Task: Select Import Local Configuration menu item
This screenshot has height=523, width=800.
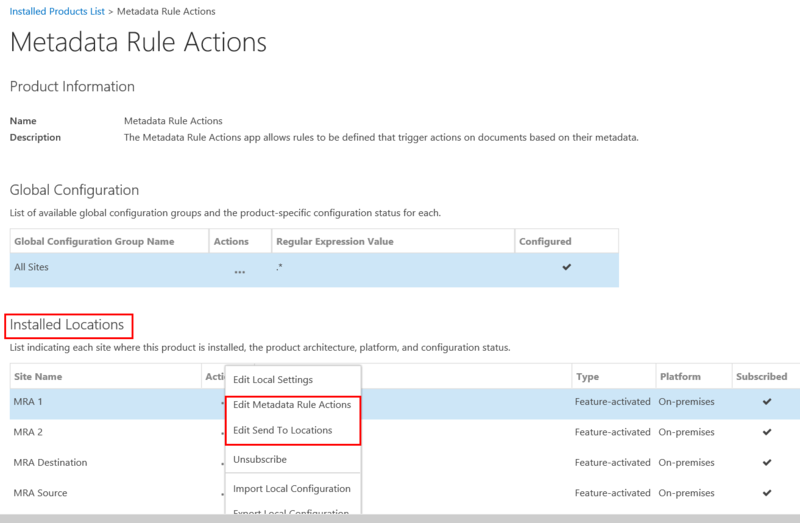Action: pyautogui.click(x=292, y=489)
